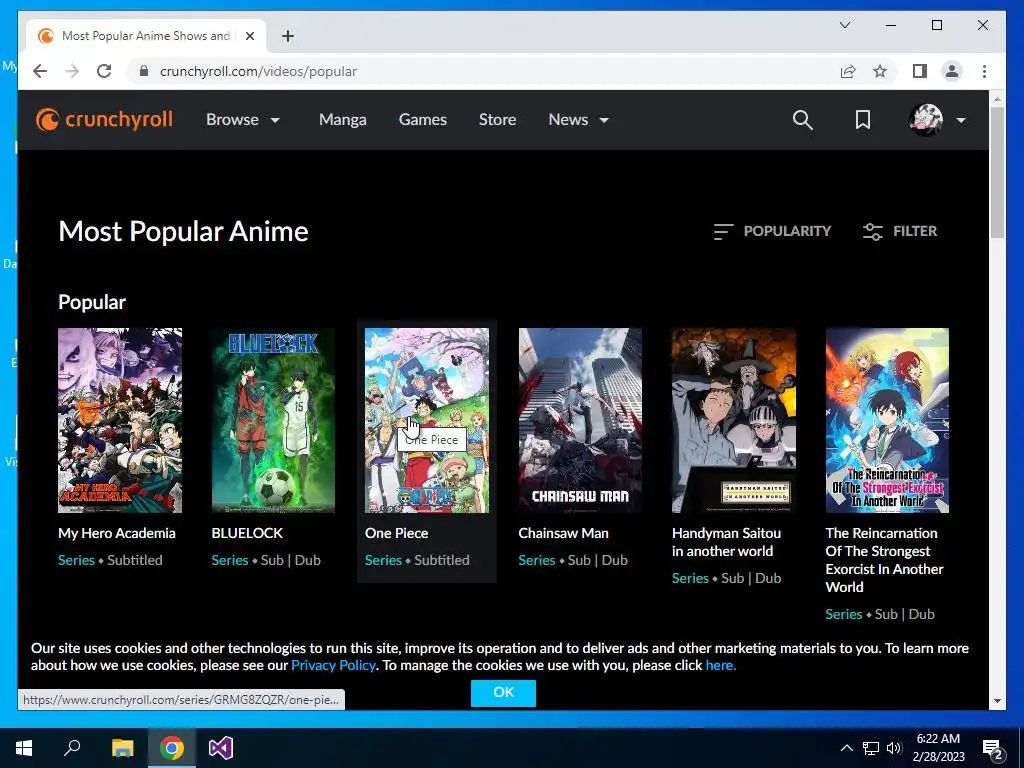Select the Most Popular Anime tab
Viewport: 1024px width, 768px height.
(x=146, y=36)
